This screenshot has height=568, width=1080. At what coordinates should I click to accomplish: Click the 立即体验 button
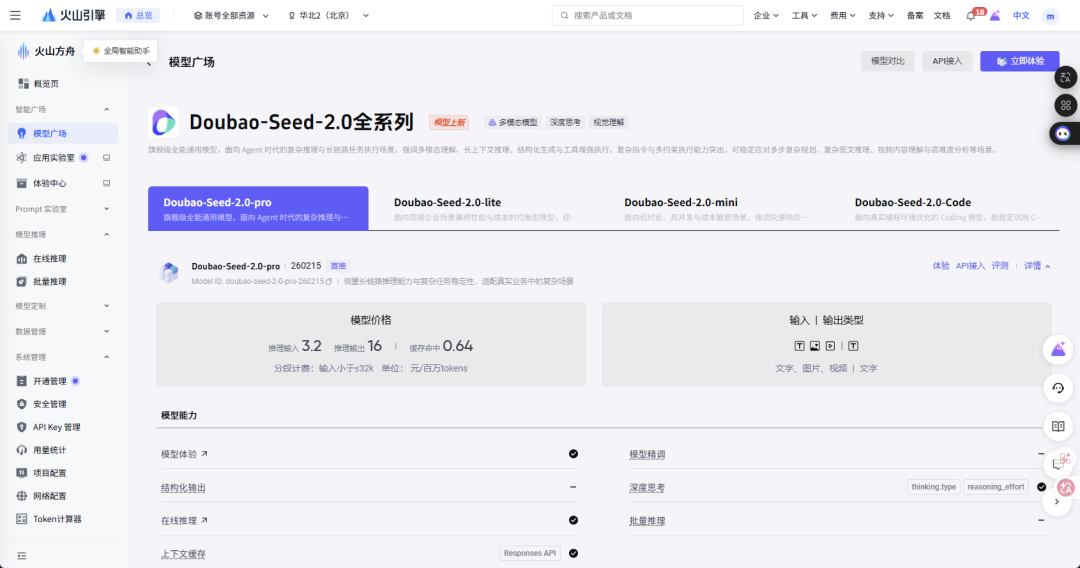point(1019,61)
